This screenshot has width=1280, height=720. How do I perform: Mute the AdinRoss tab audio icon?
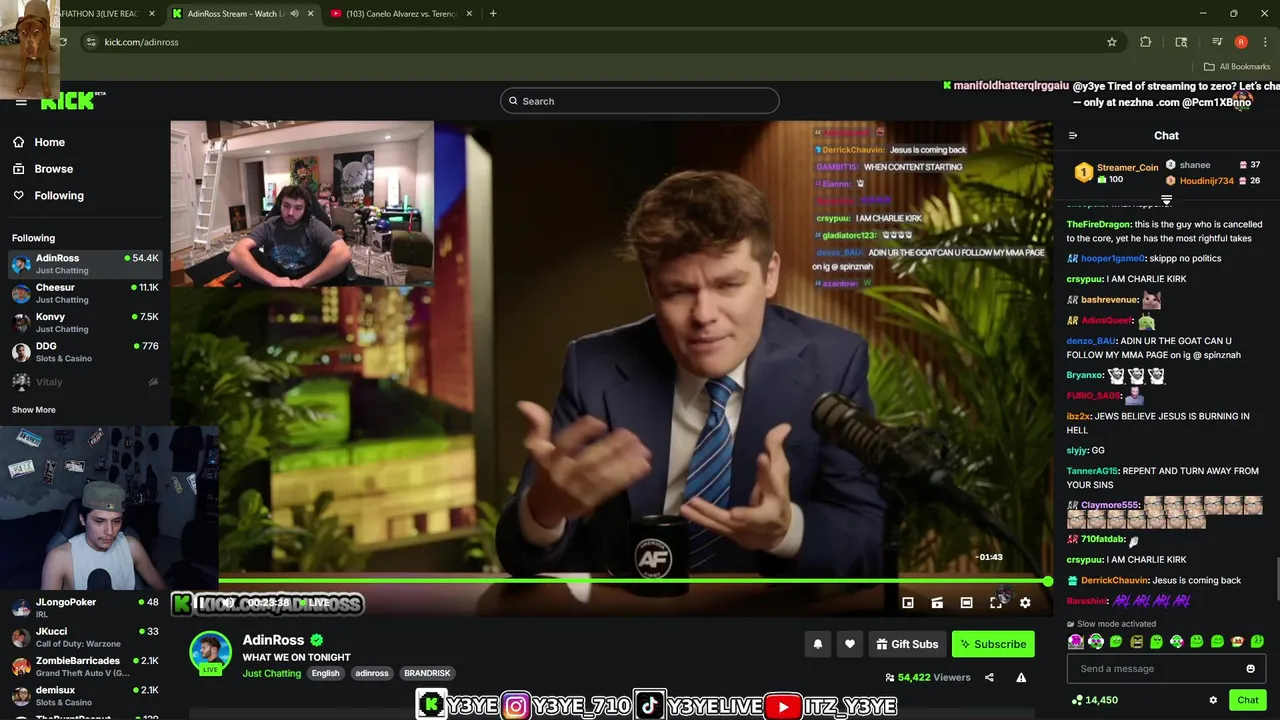[294, 14]
